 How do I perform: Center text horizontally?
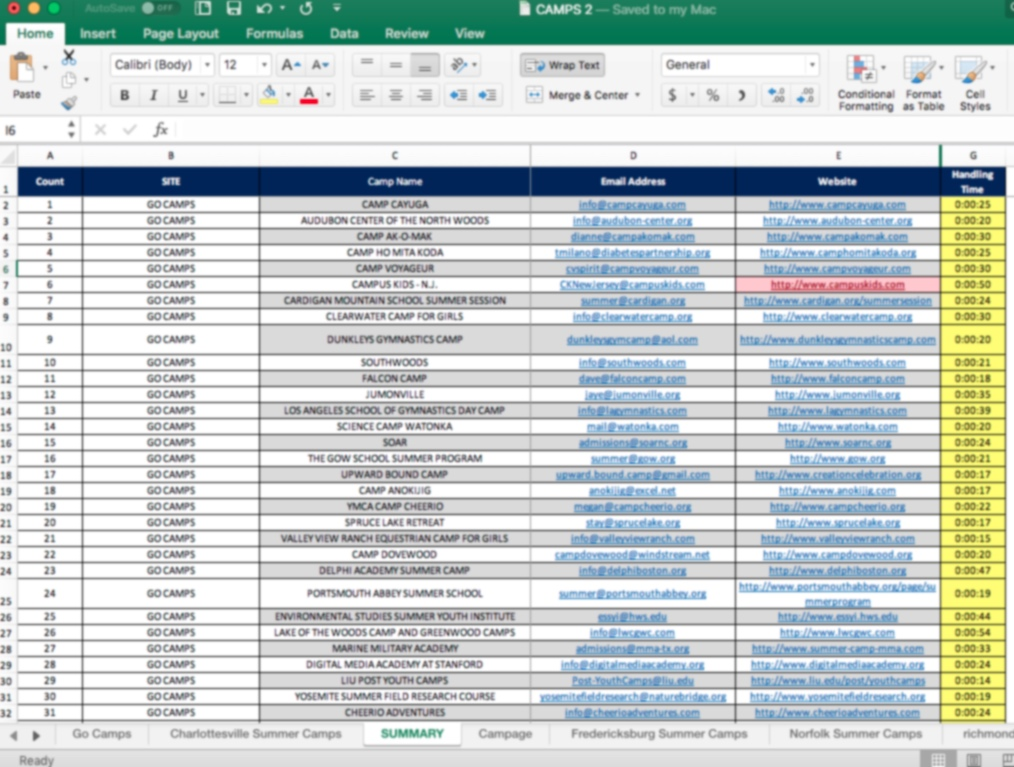[x=396, y=96]
